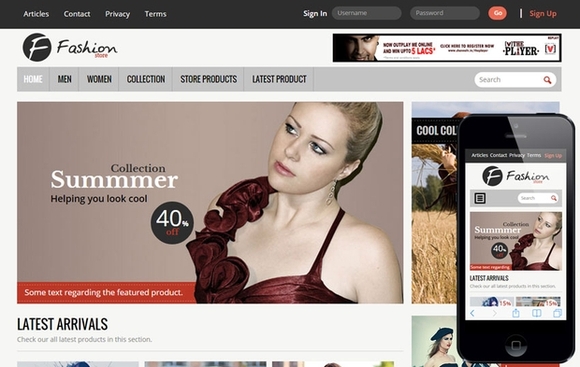
Task: Tap the Sign Up link on phone
Action: point(553,156)
